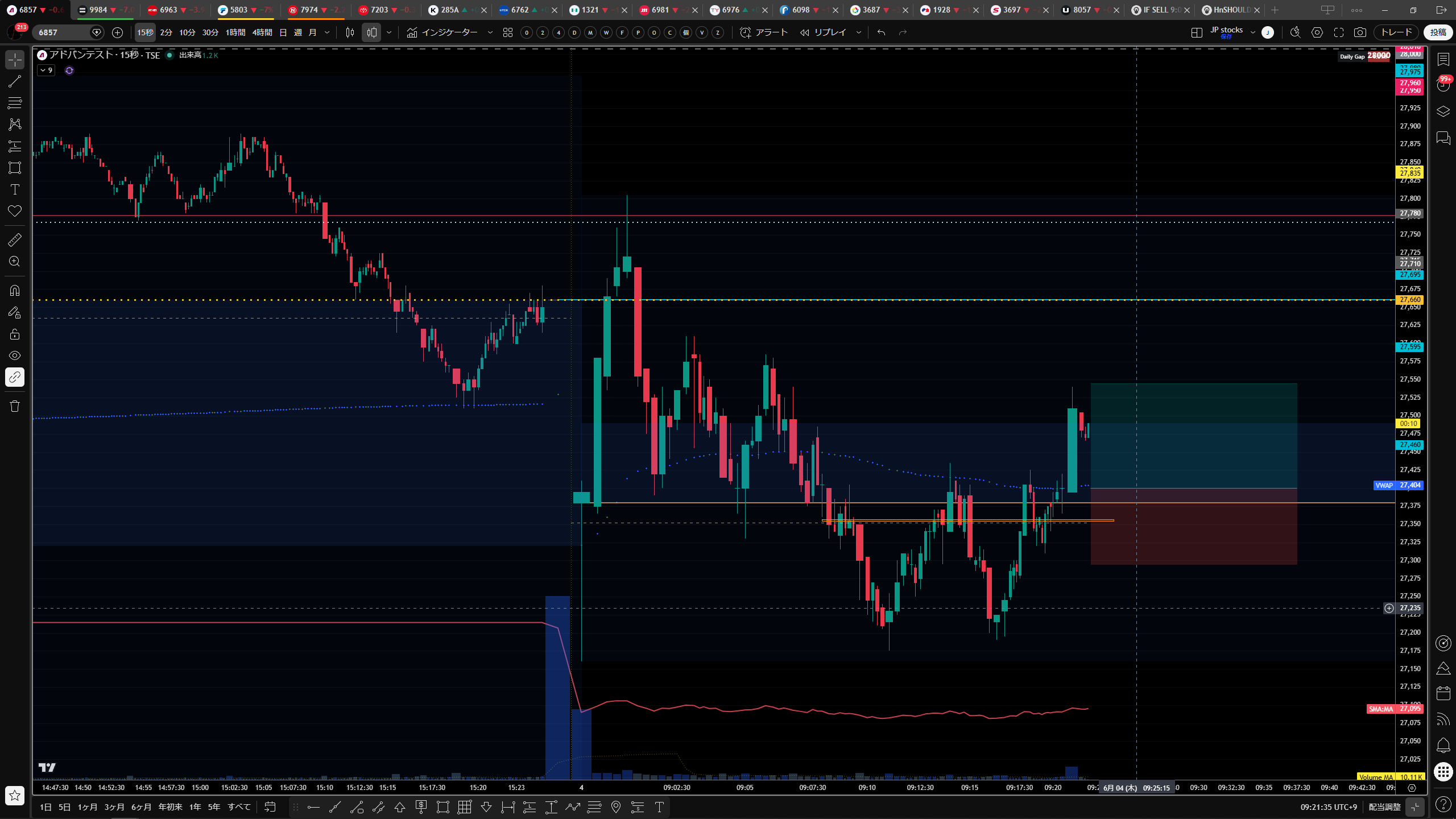The width and height of the screenshot is (1456, 819).
Task: Toggle lock all drawings tool
Action: [x=15, y=334]
